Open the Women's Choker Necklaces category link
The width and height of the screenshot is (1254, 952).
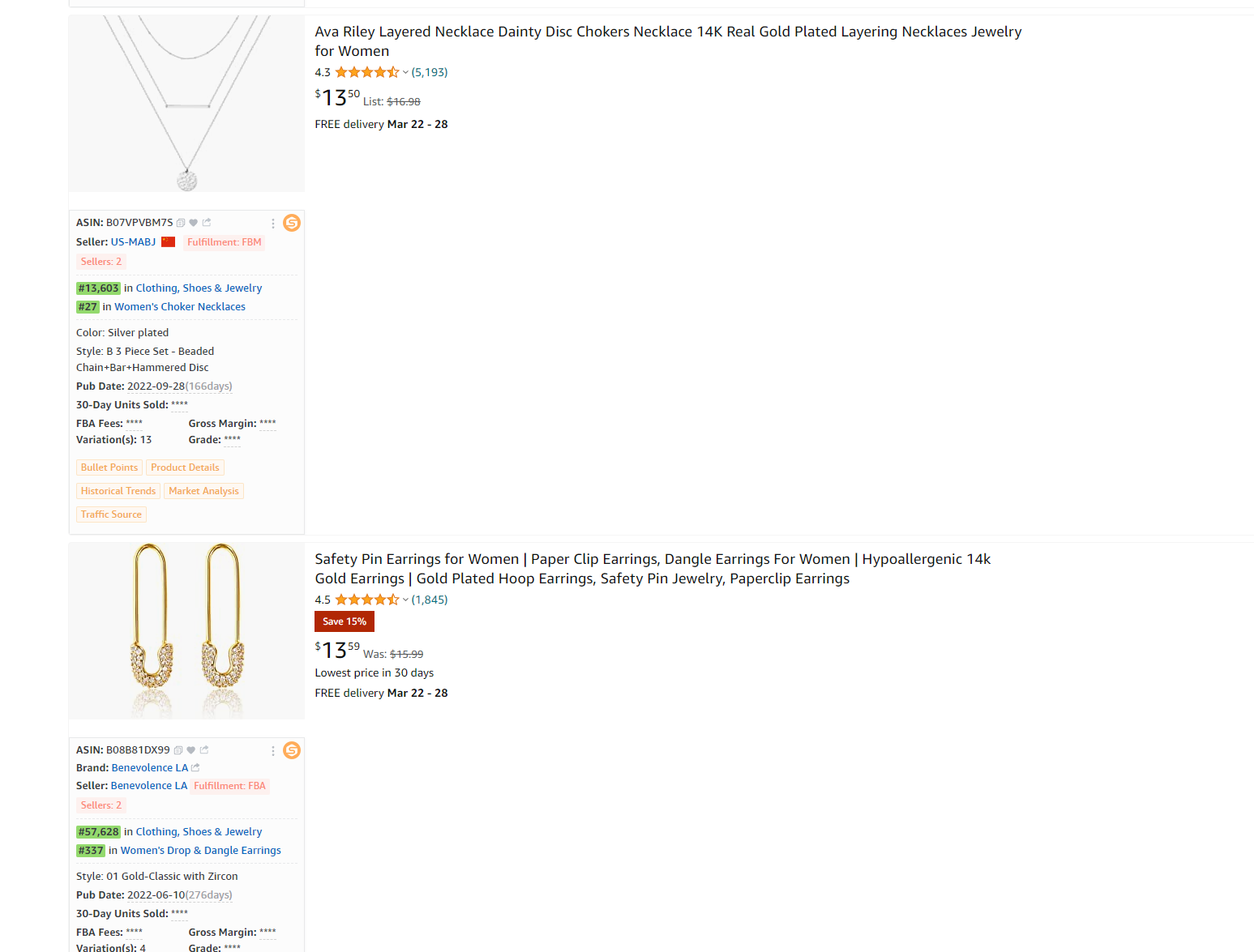point(180,307)
